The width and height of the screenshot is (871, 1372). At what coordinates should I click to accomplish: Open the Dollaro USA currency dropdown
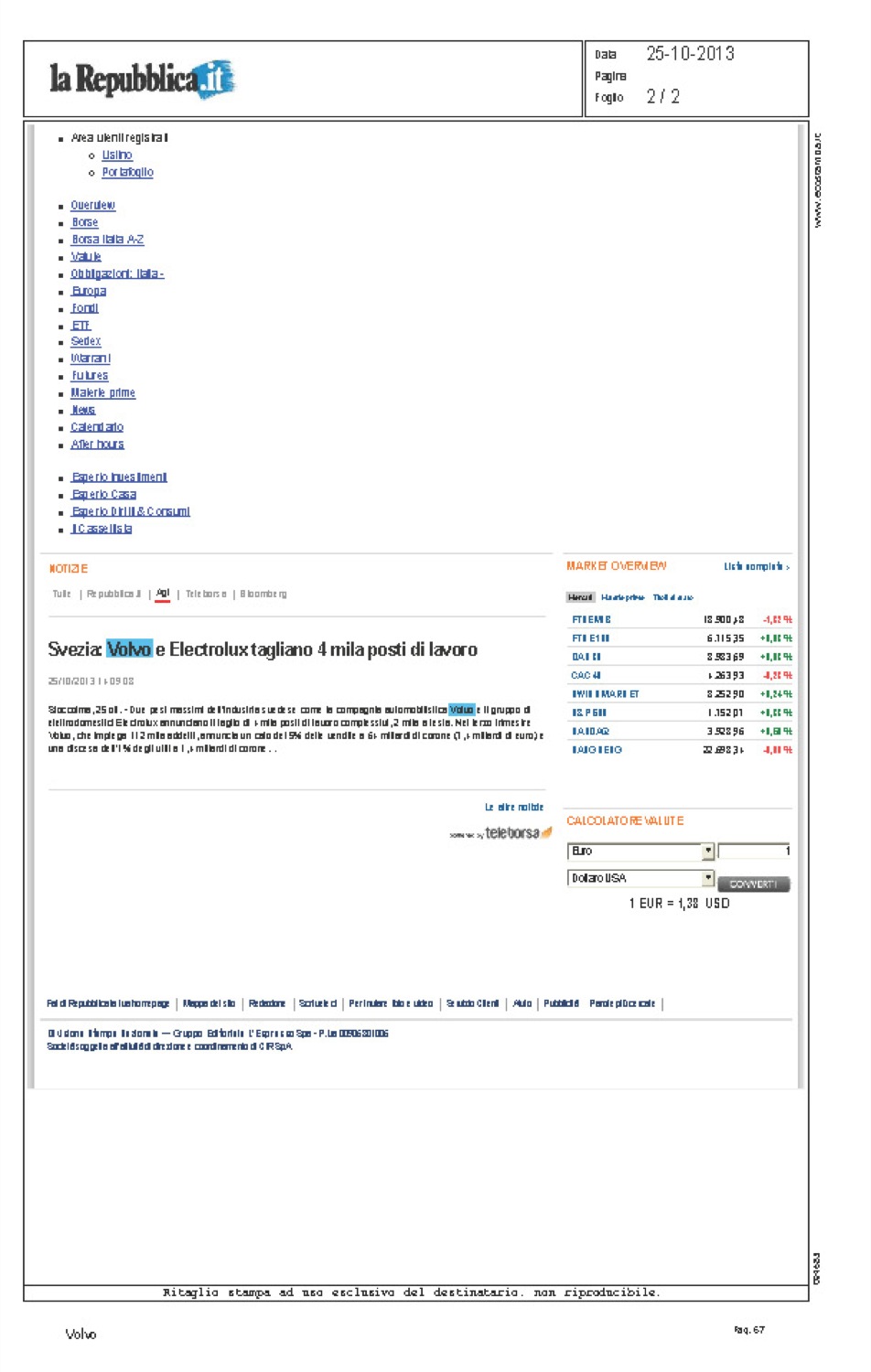(x=707, y=878)
